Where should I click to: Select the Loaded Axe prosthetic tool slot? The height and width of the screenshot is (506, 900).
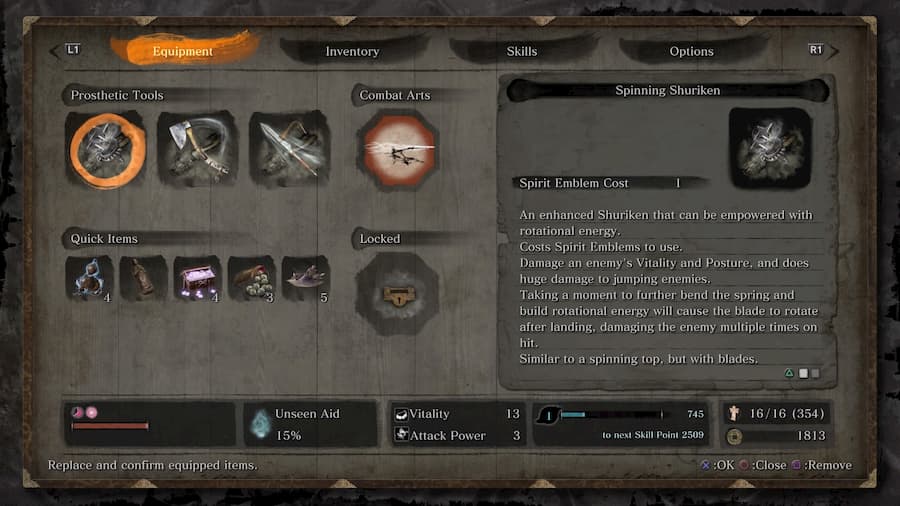[197, 149]
